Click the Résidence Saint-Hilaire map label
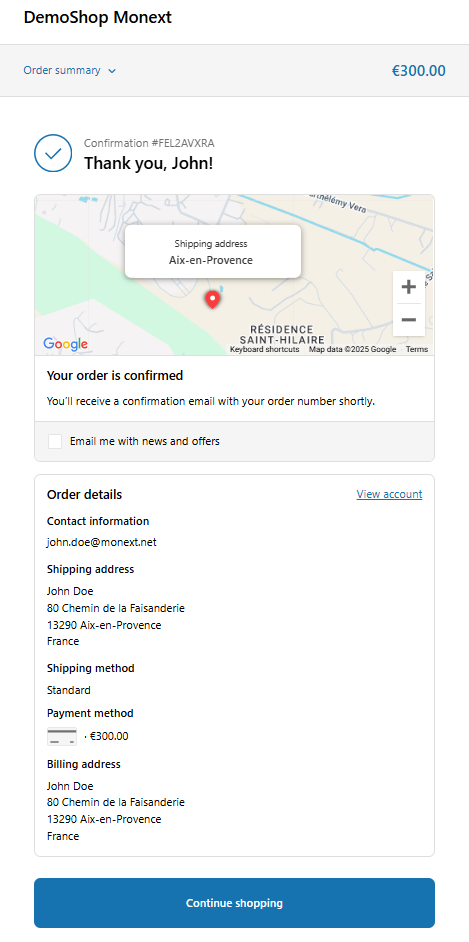Viewport: 469px width, 942px height. 282,335
